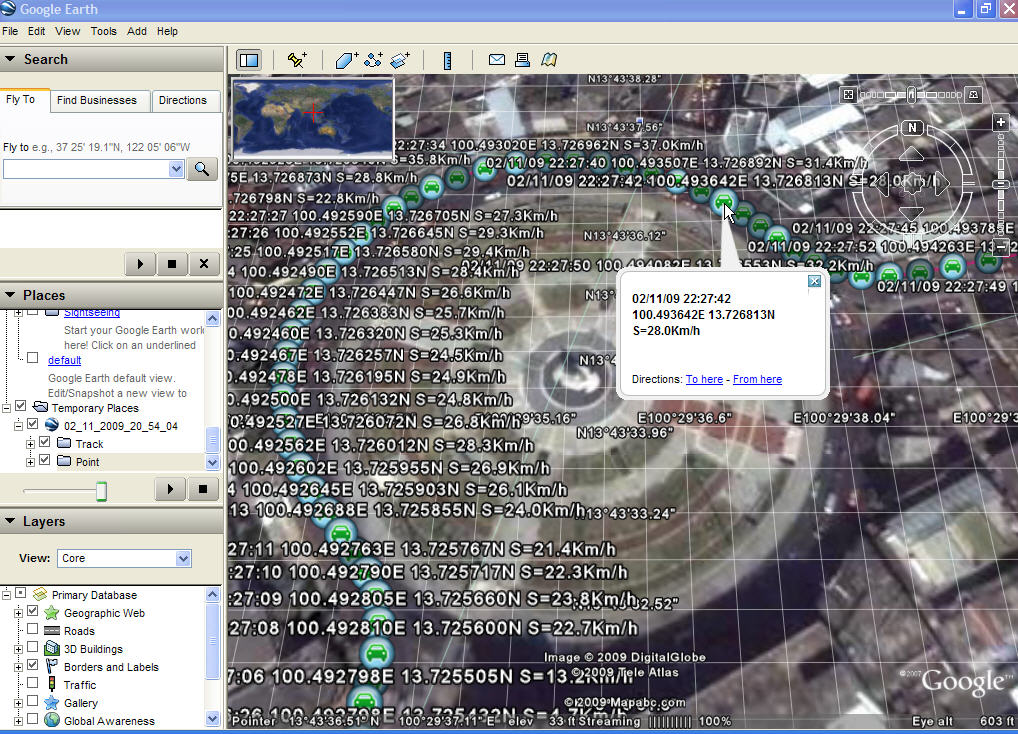Screen dimensions: 1018x734
Task: Add an image overlay from the toolbar
Action: (x=400, y=60)
